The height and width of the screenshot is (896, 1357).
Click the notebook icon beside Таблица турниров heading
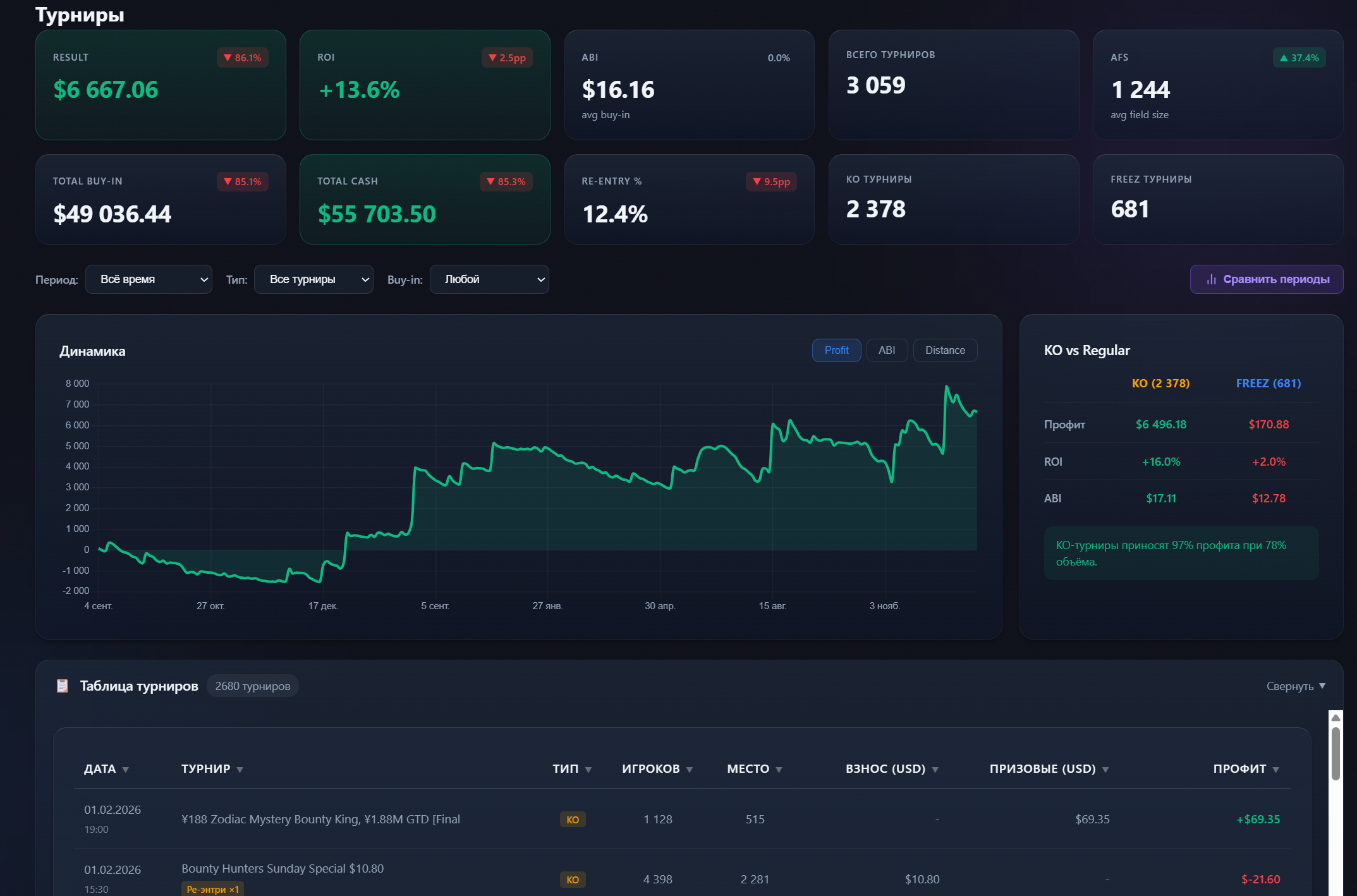pyautogui.click(x=63, y=686)
